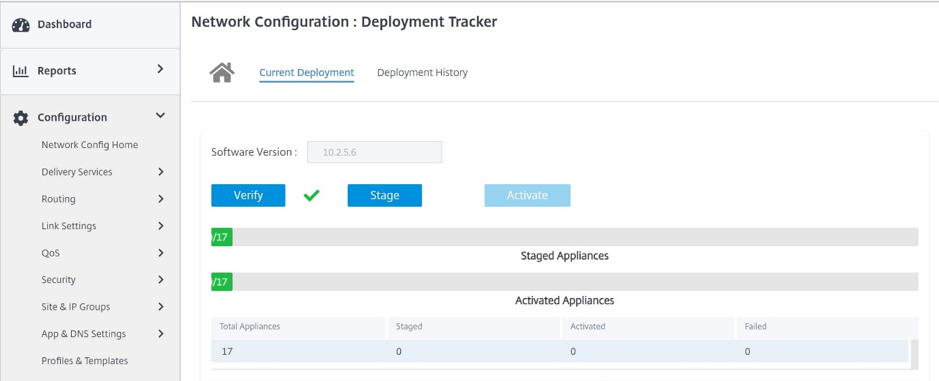Screen dimensions: 939x381
Task: Select Link Settings menu item
Action: coord(69,226)
